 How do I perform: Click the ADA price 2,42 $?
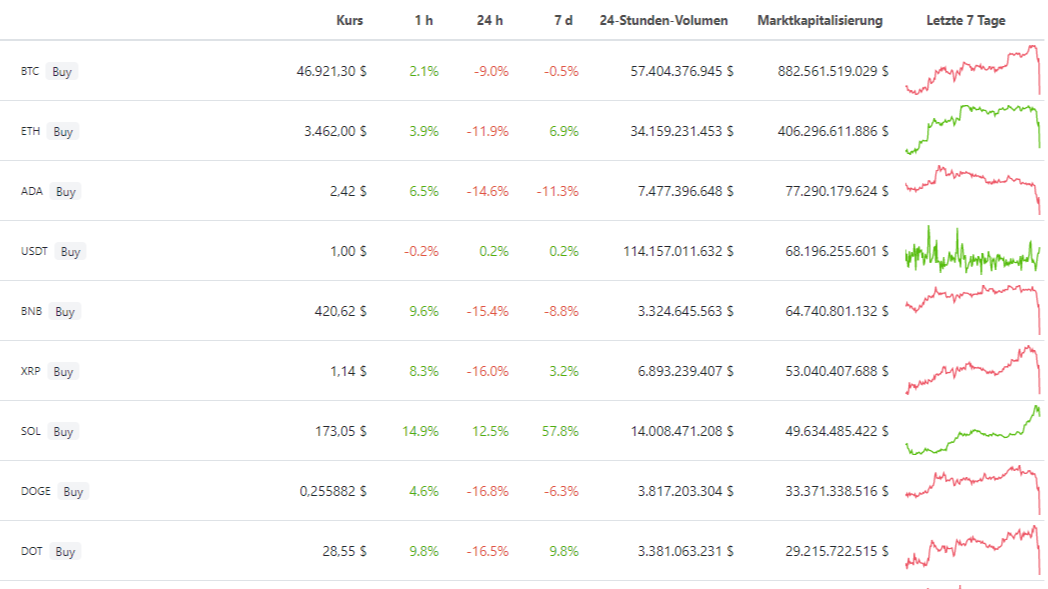click(348, 191)
